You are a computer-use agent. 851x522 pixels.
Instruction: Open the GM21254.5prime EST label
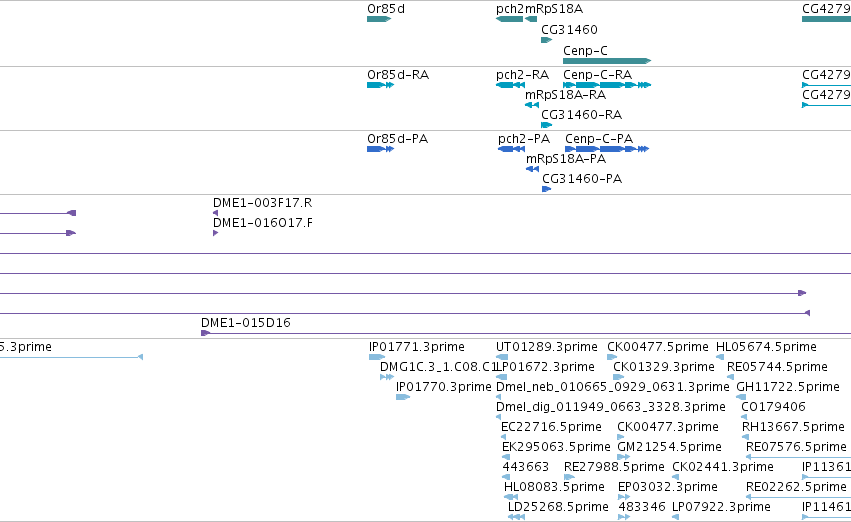click(670, 447)
